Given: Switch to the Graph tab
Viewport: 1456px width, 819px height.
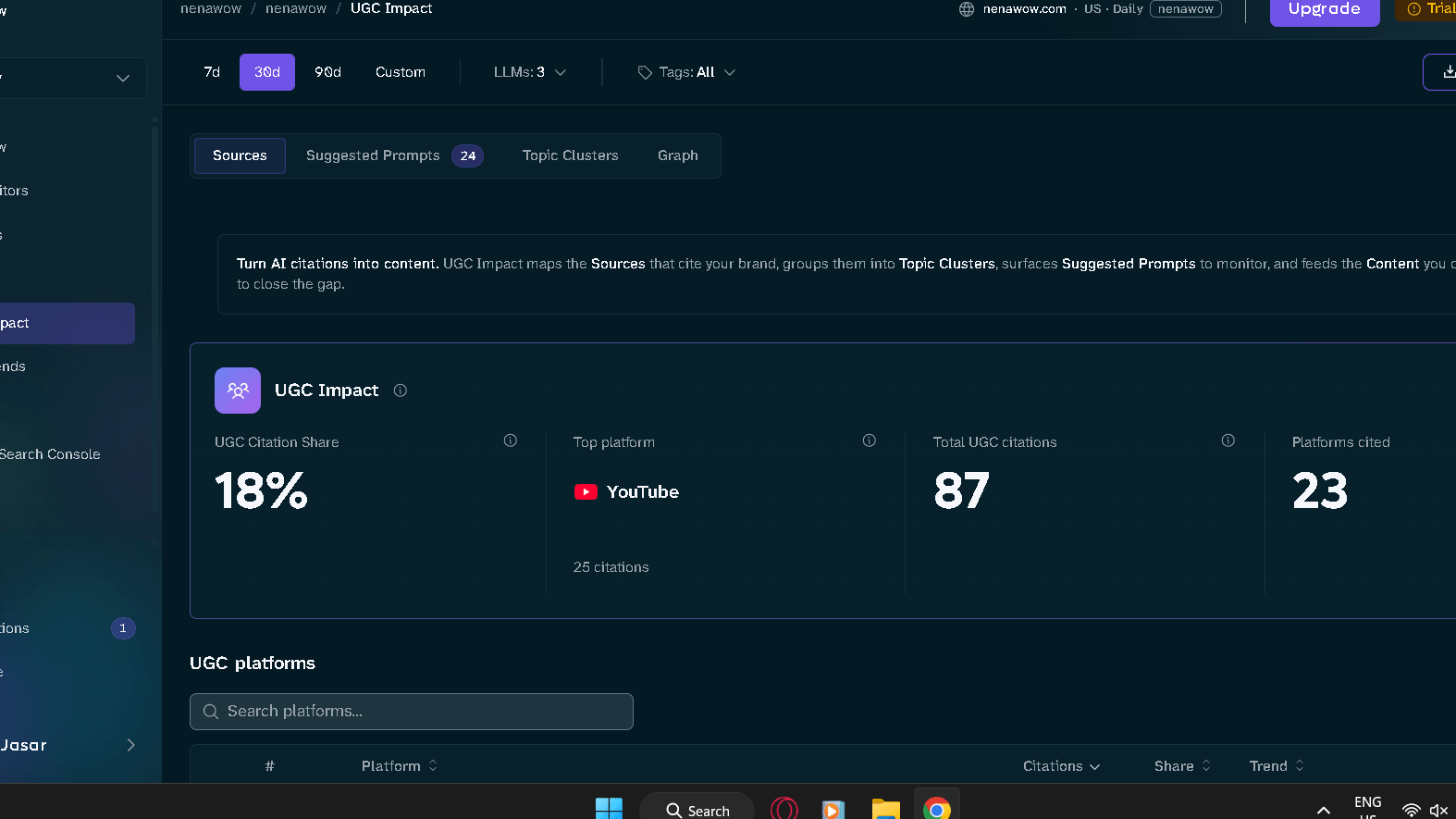Looking at the screenshot, I should tap(678, 155).
